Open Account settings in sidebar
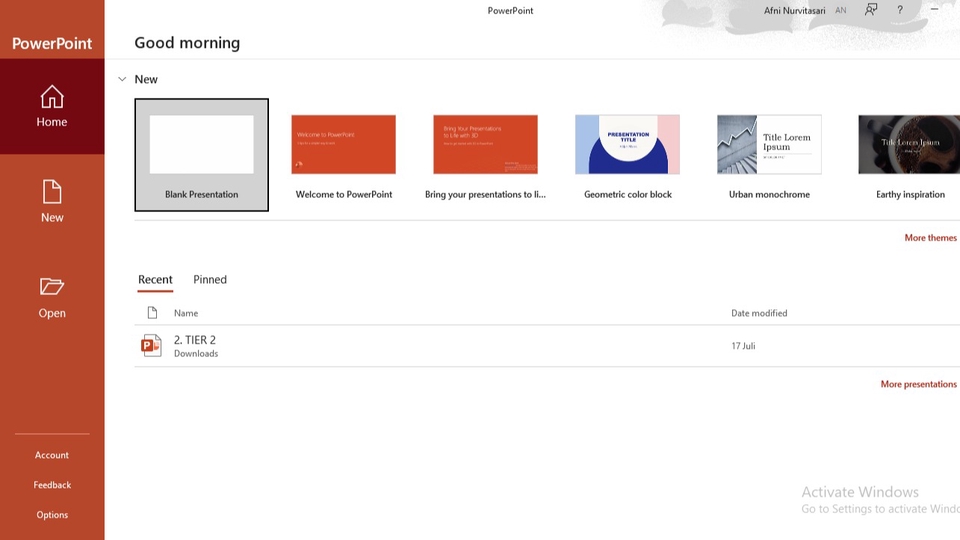 [x=52, y=455]
